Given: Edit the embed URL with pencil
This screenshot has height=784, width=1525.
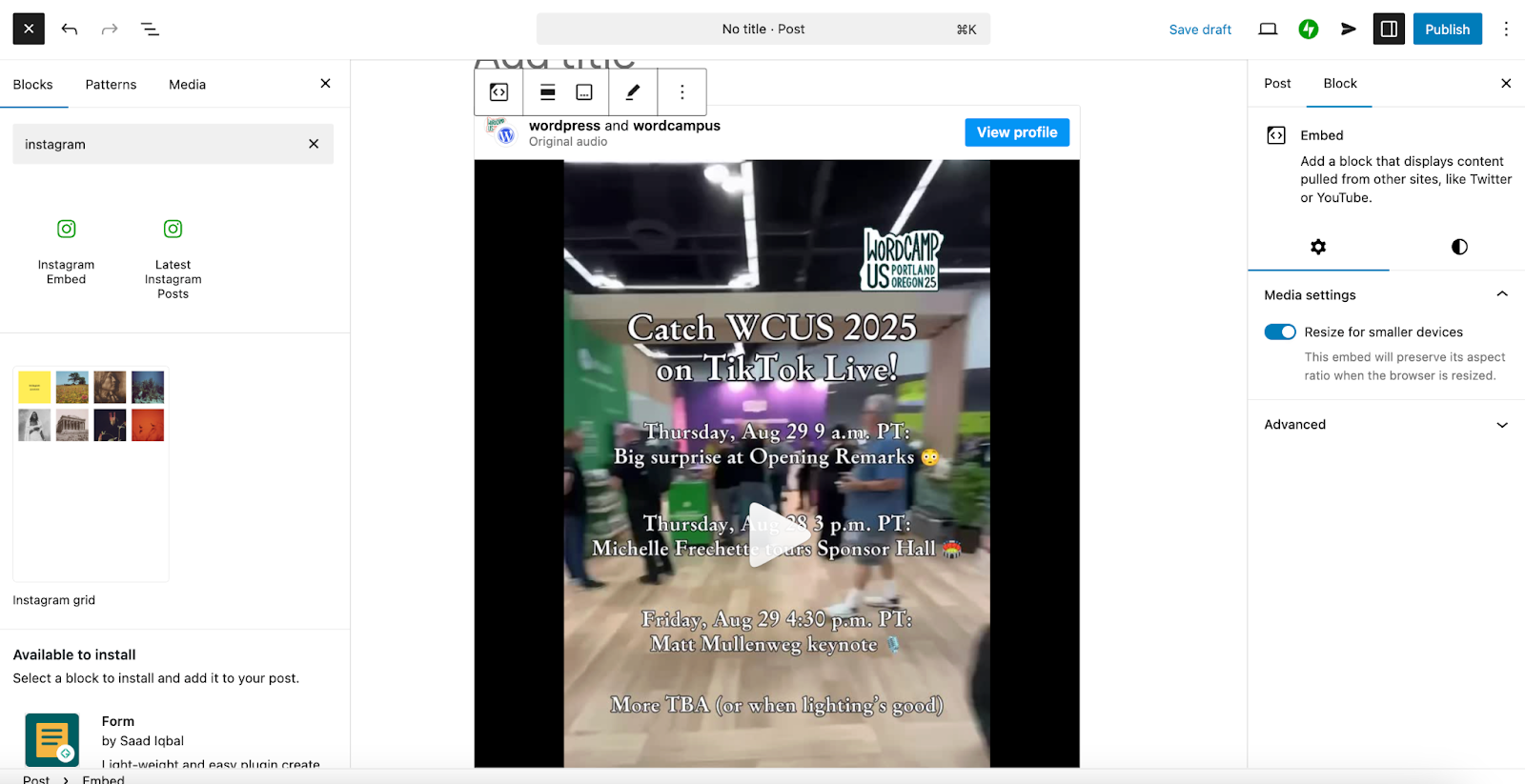Looking at the screenshot, I should (633, 92).
